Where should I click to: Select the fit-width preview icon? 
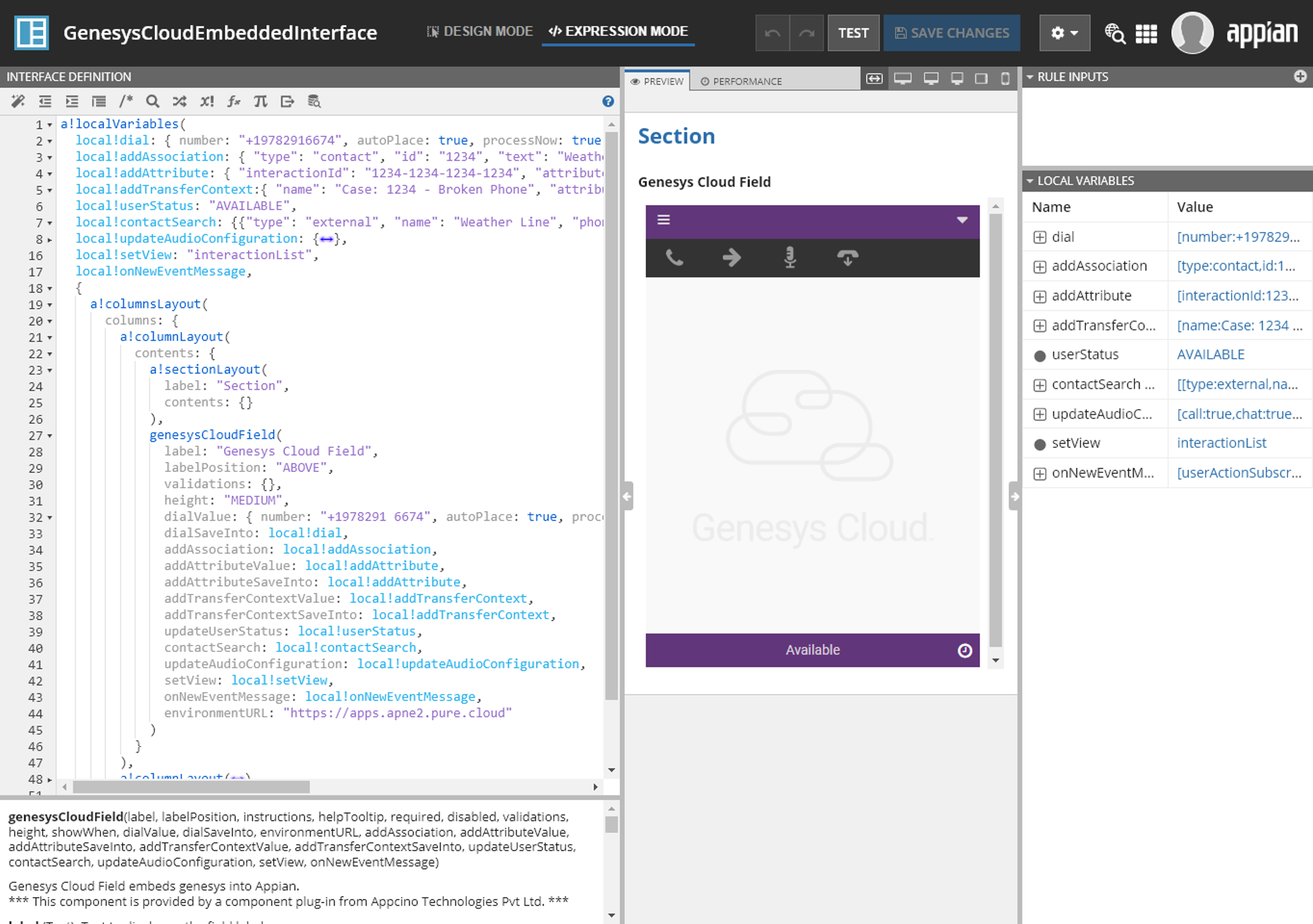point(874,79)
